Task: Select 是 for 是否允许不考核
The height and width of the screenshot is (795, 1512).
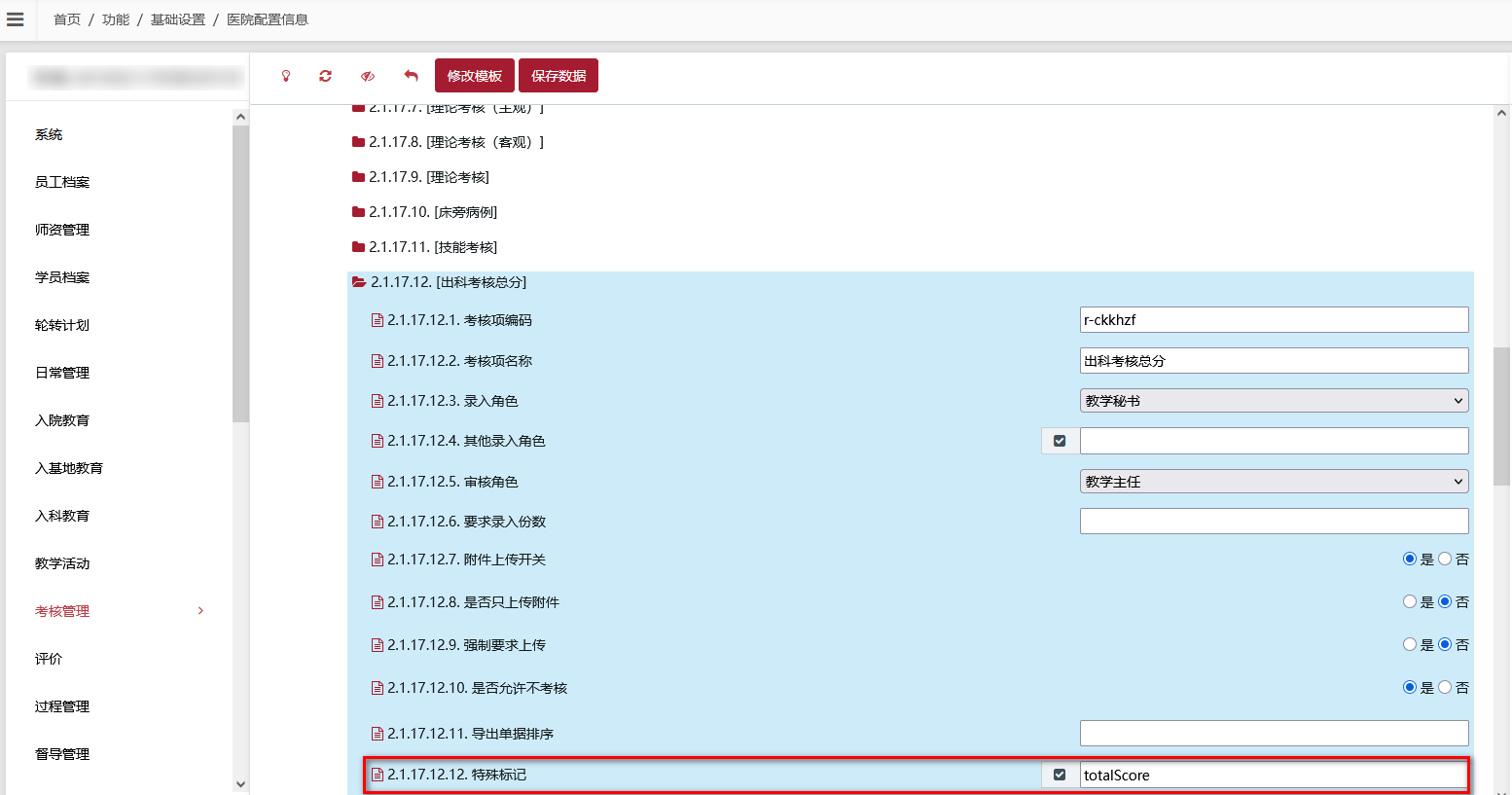Action: 1410,688
